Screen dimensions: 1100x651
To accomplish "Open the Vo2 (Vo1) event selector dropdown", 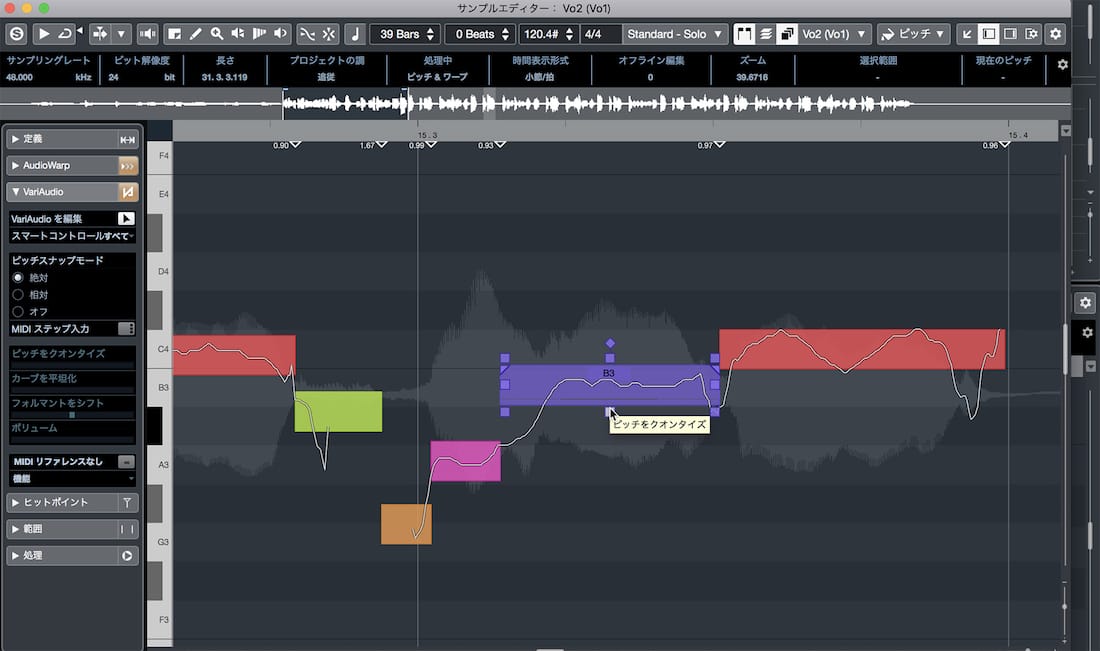I will point(835,34).
